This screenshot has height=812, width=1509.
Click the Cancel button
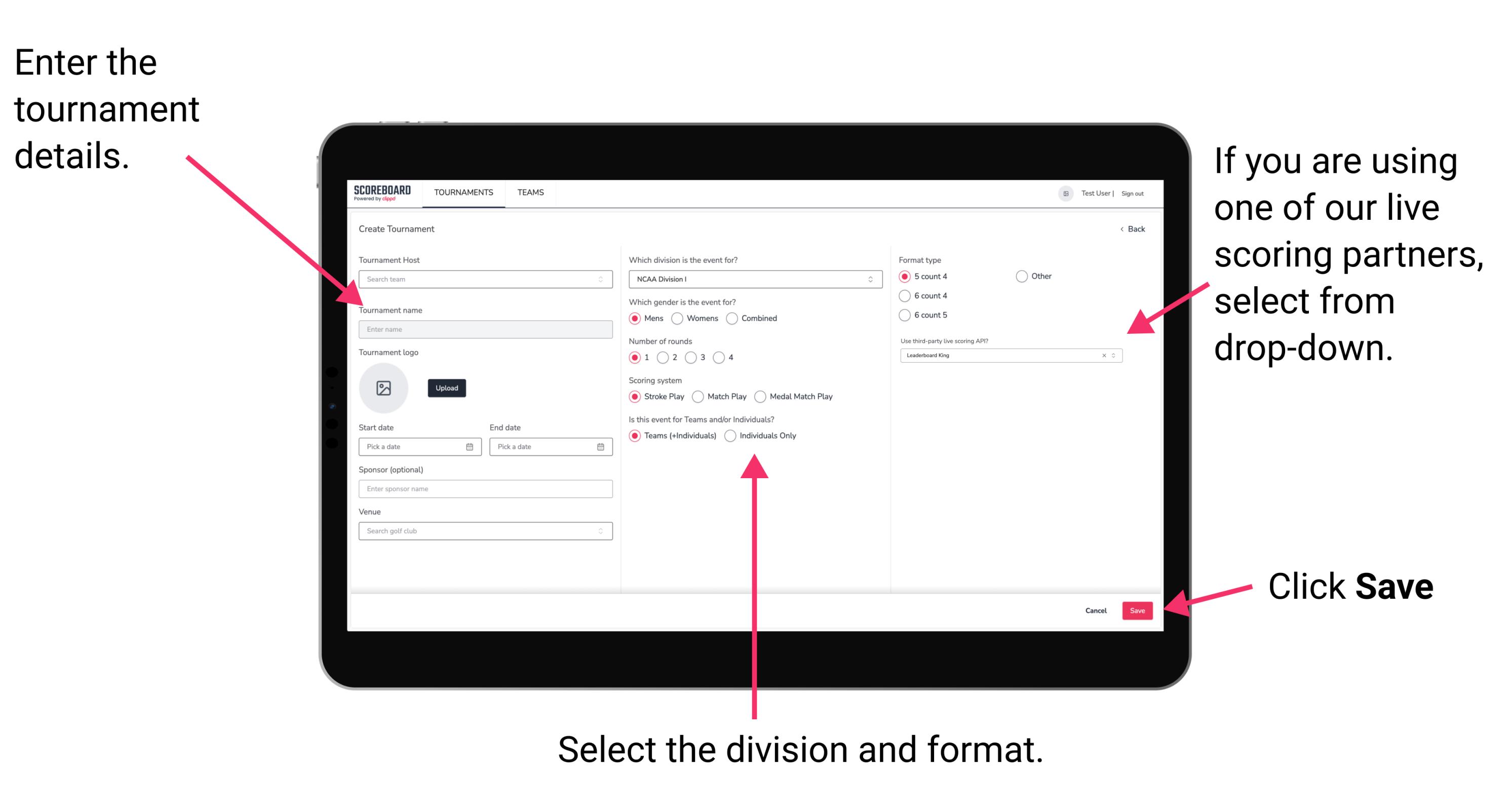1093,611
